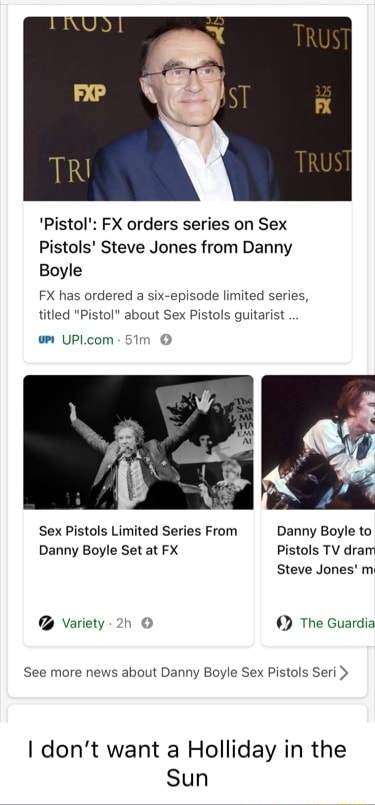The width and height of the screenshot is (375, 805).
Task: Click the UPI.com source name
Action: 87,339
